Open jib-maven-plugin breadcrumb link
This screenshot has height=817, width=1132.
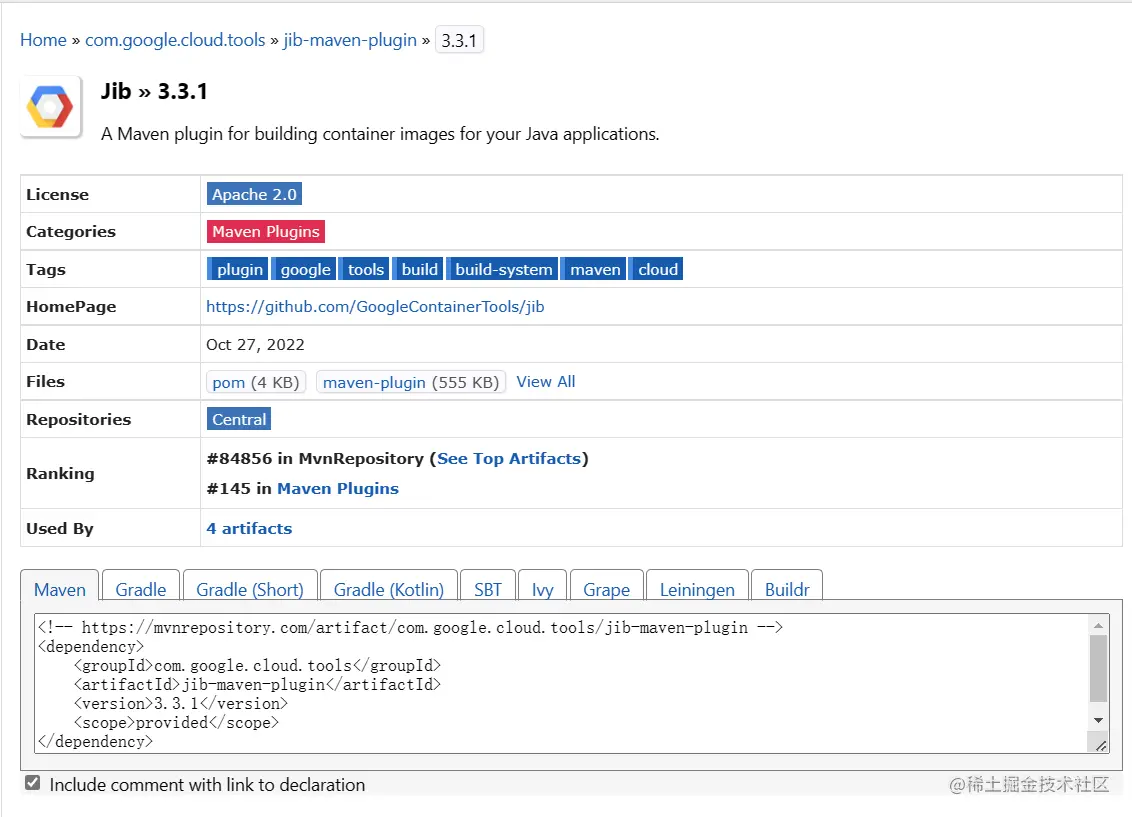(x=349, y=40)
